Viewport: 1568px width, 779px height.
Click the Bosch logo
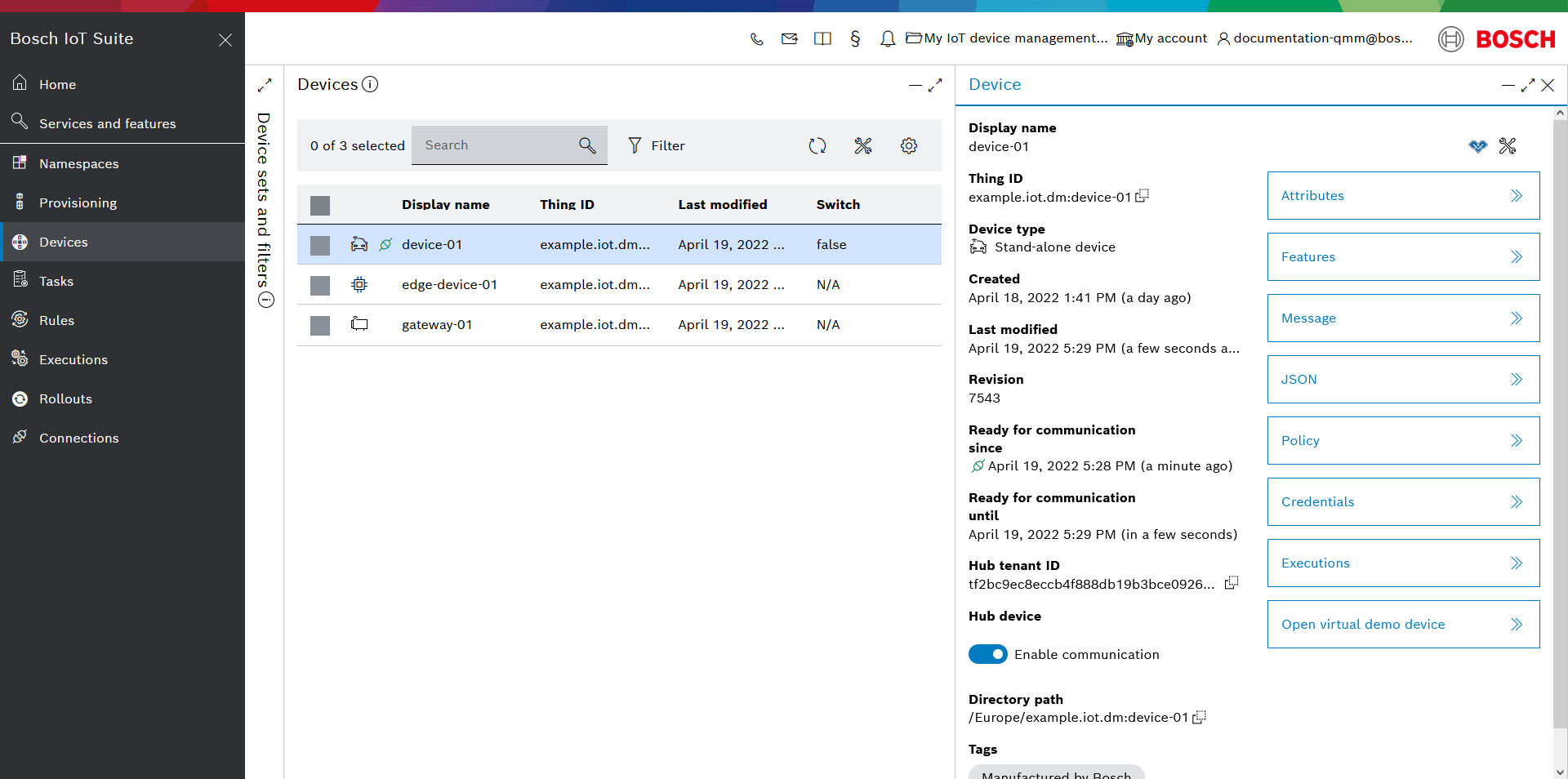(1497, 39)
